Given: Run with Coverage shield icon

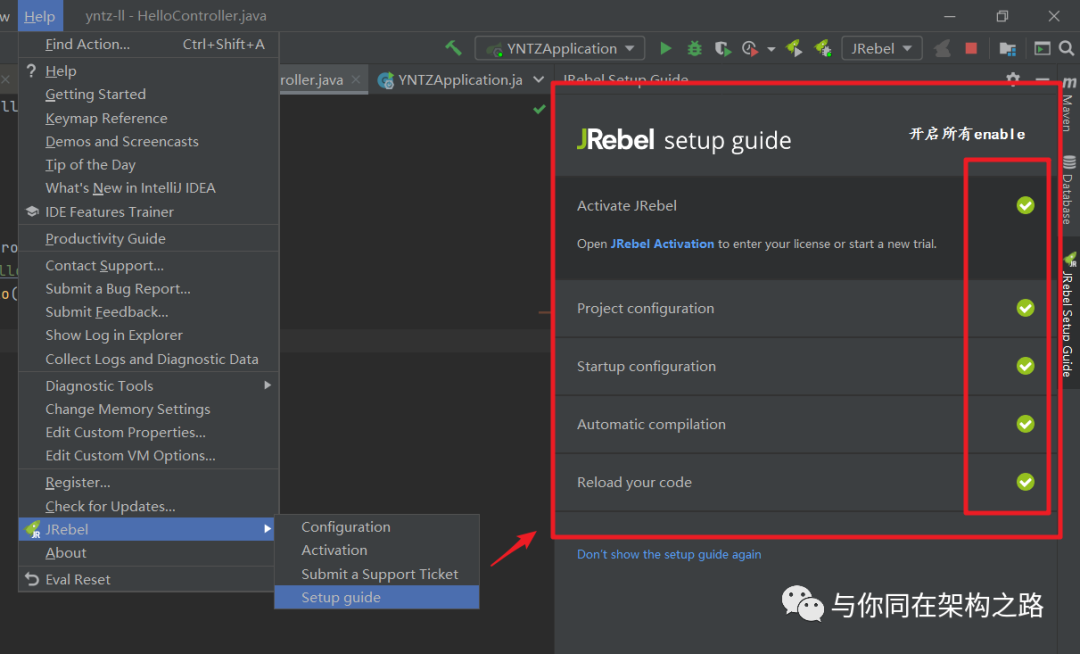Looking at the screenshot, I should 722,49.
